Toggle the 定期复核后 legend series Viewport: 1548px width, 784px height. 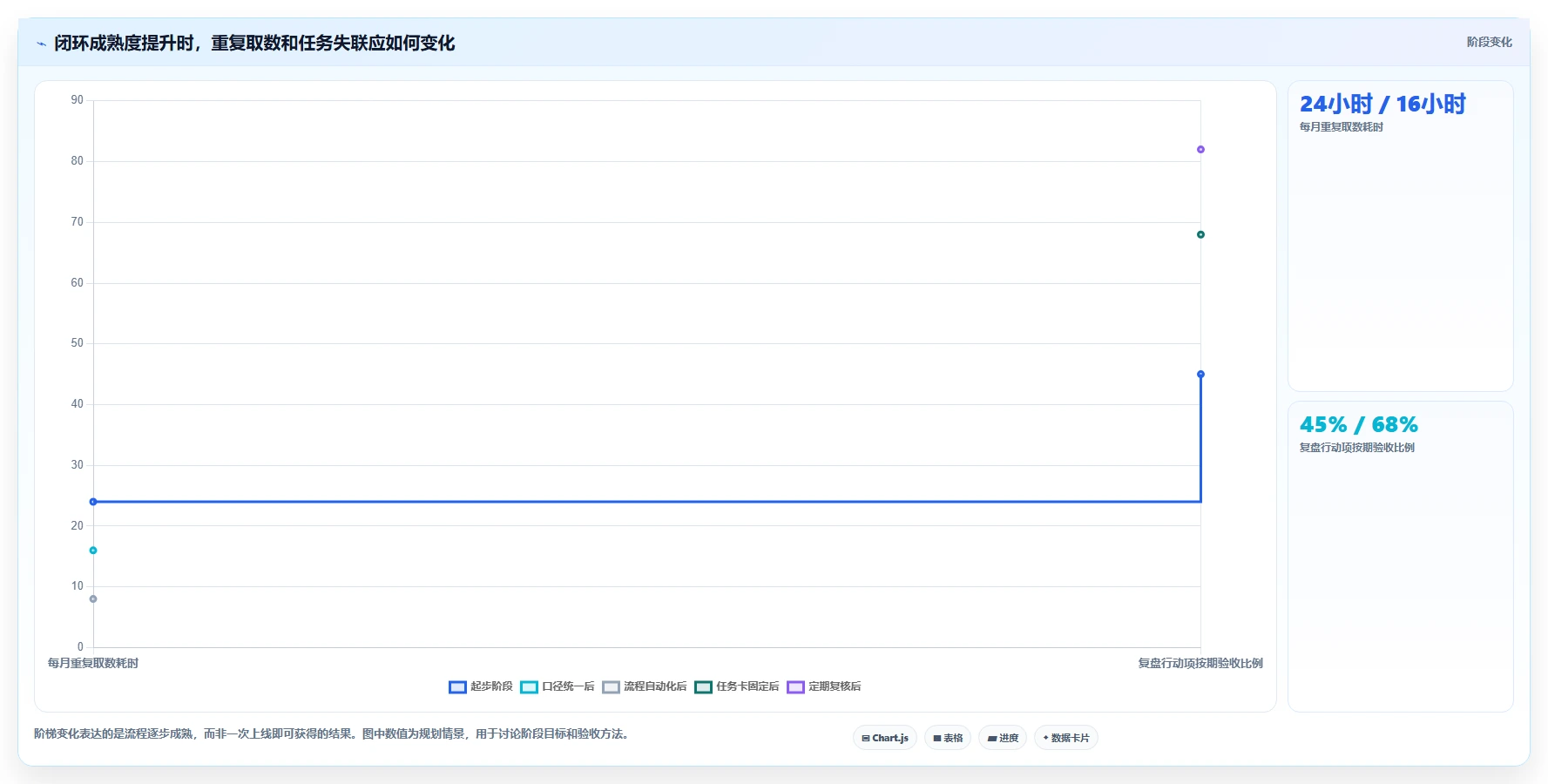(x=824, y=686)
